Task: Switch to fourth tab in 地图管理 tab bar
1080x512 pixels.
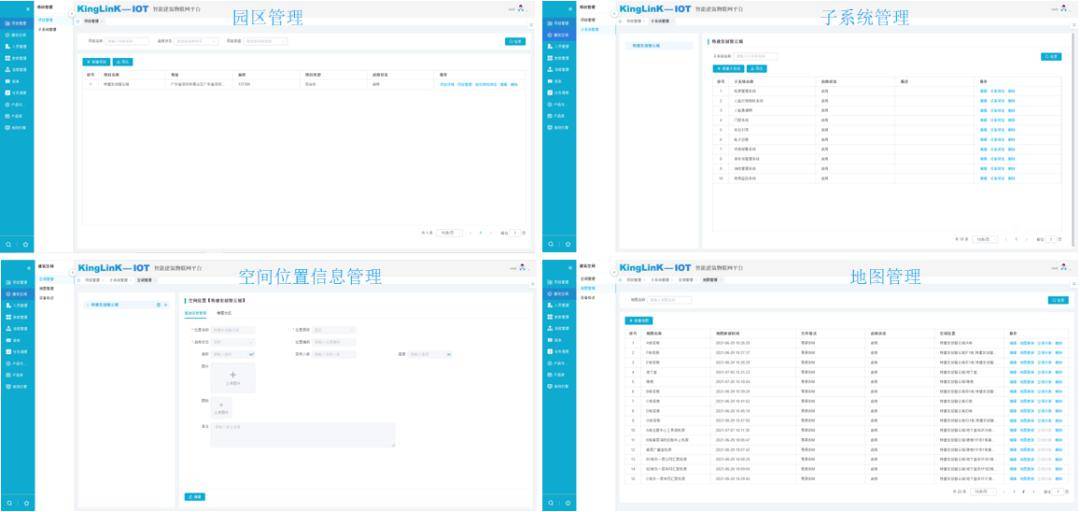Action: [x=709, y=280]
